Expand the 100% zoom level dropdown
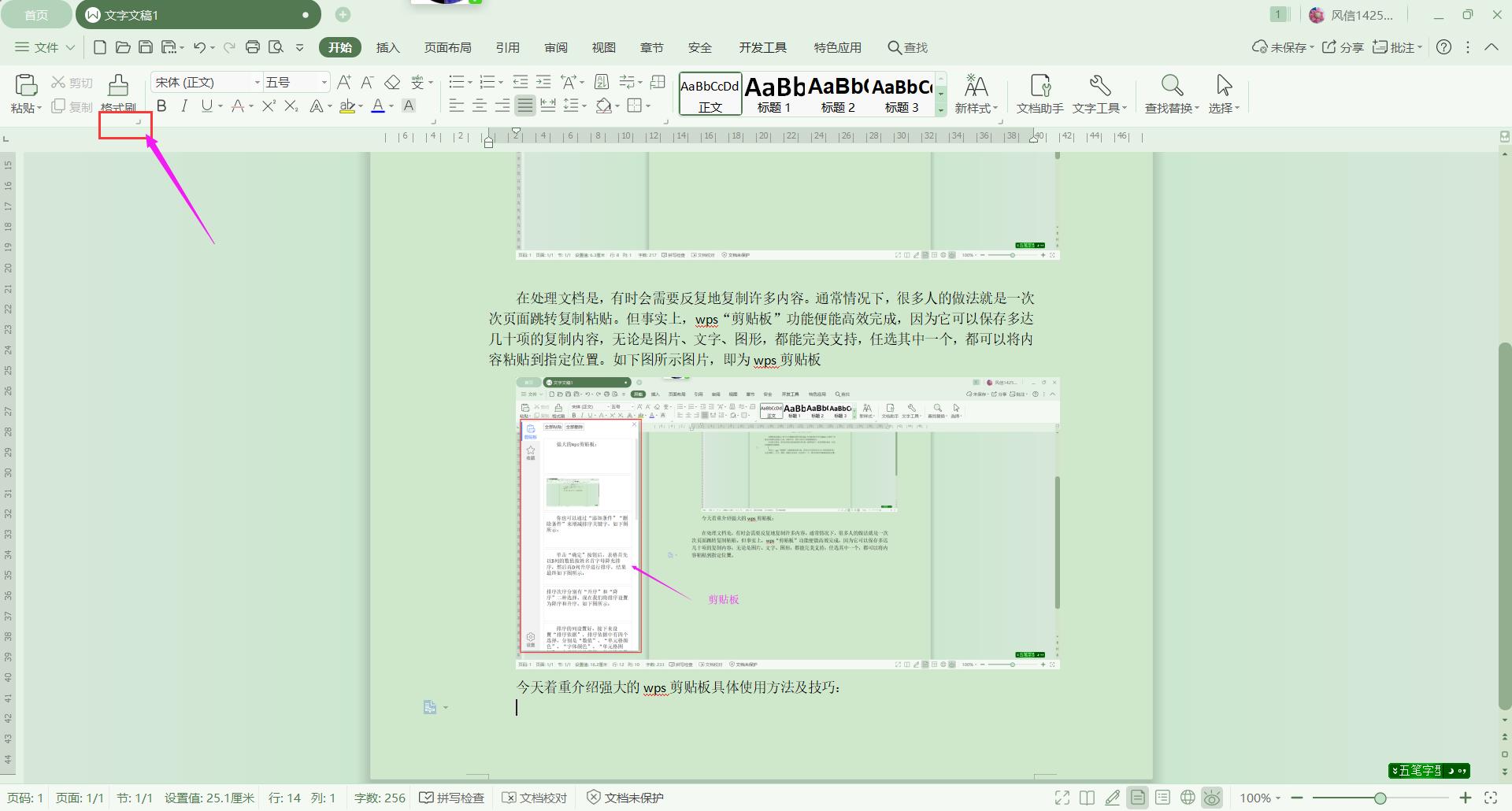 pyautogui.click(x=1260, y=798)
